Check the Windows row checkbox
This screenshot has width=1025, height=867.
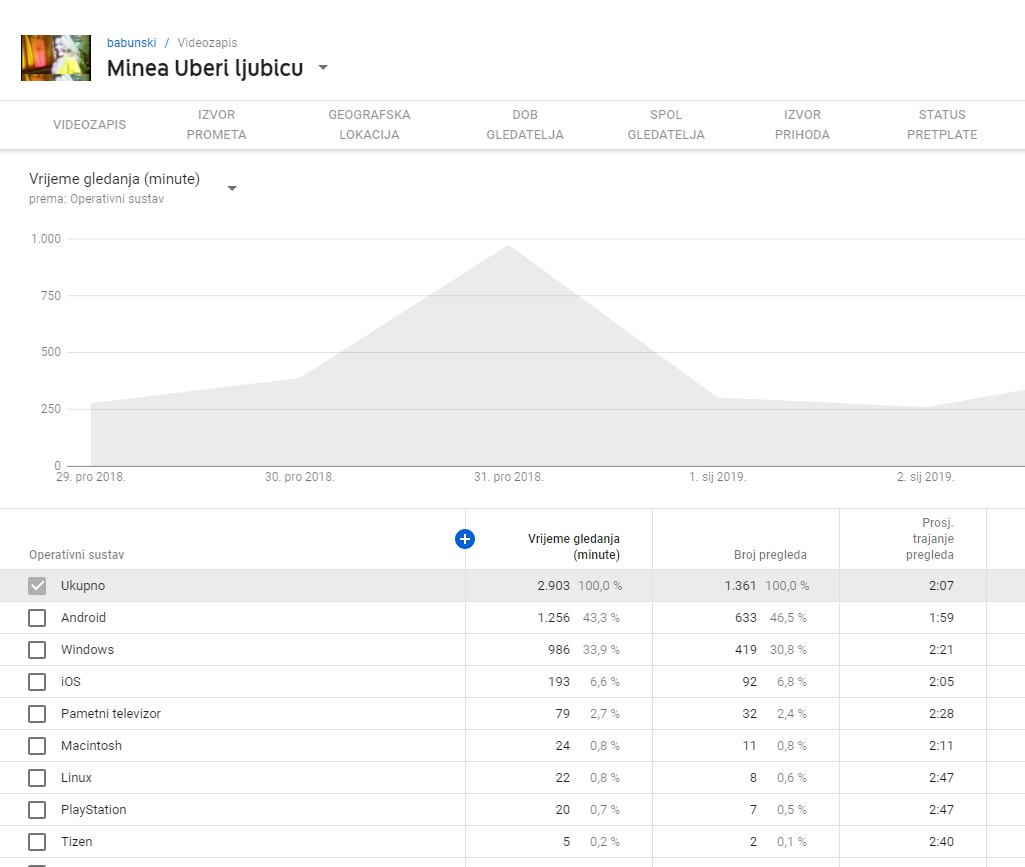tap(37, 650)
